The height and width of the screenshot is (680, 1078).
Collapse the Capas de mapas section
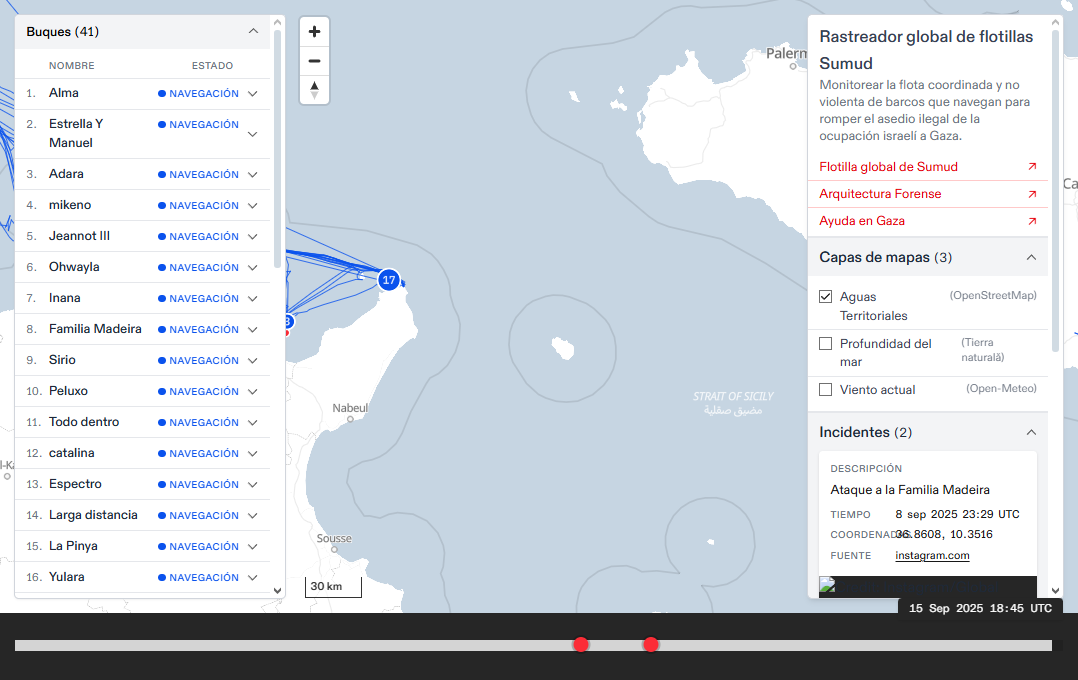pos(1031,258)
